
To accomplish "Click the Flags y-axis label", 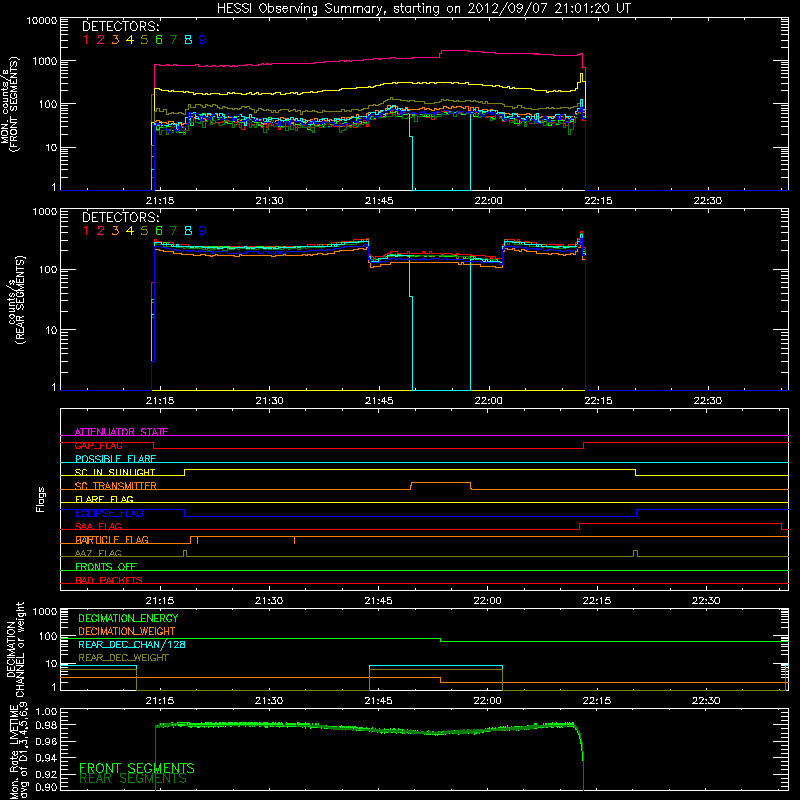I will coord(41,499).
